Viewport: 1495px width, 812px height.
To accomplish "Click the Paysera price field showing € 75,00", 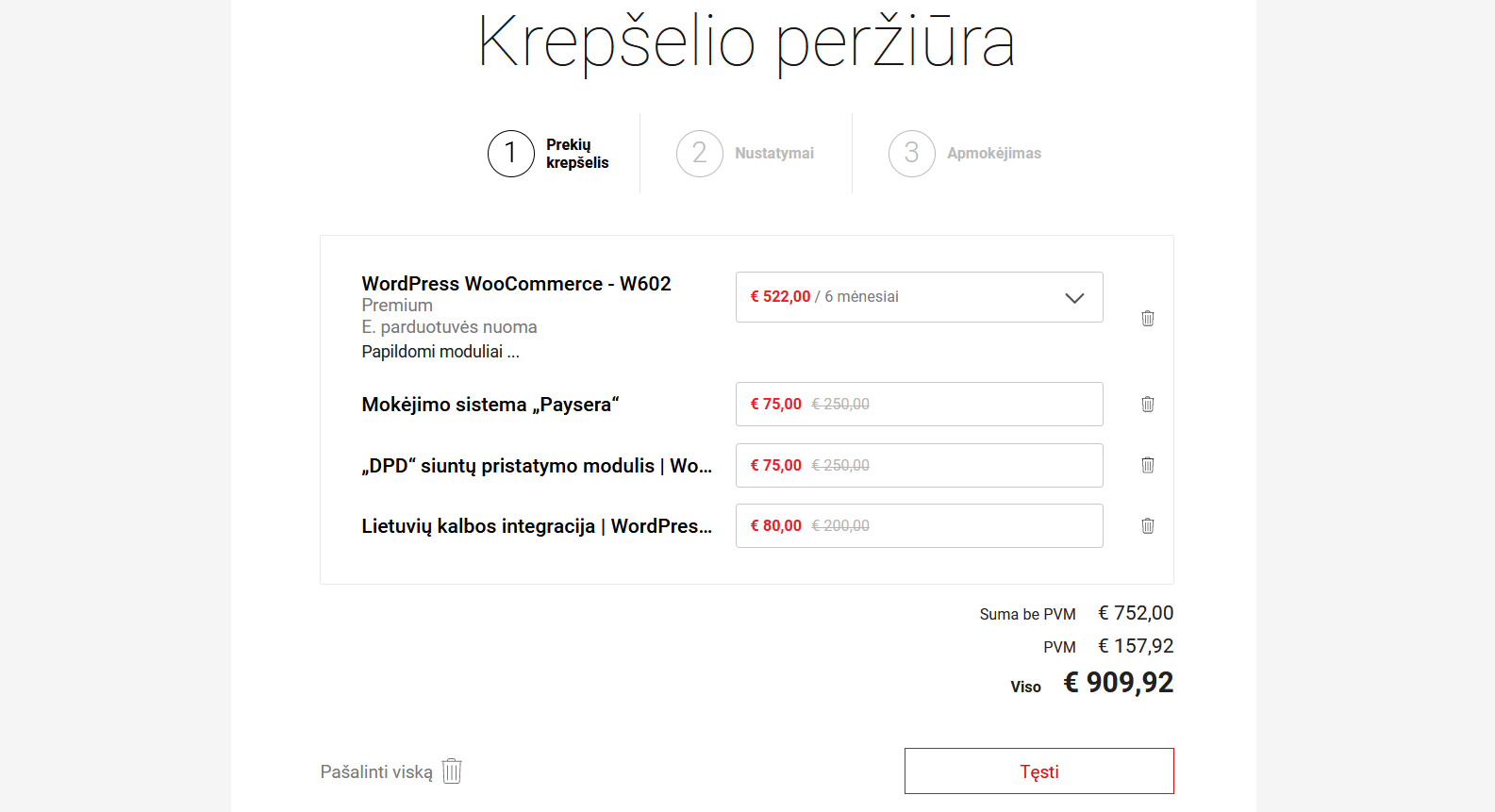I will (920, 404).
